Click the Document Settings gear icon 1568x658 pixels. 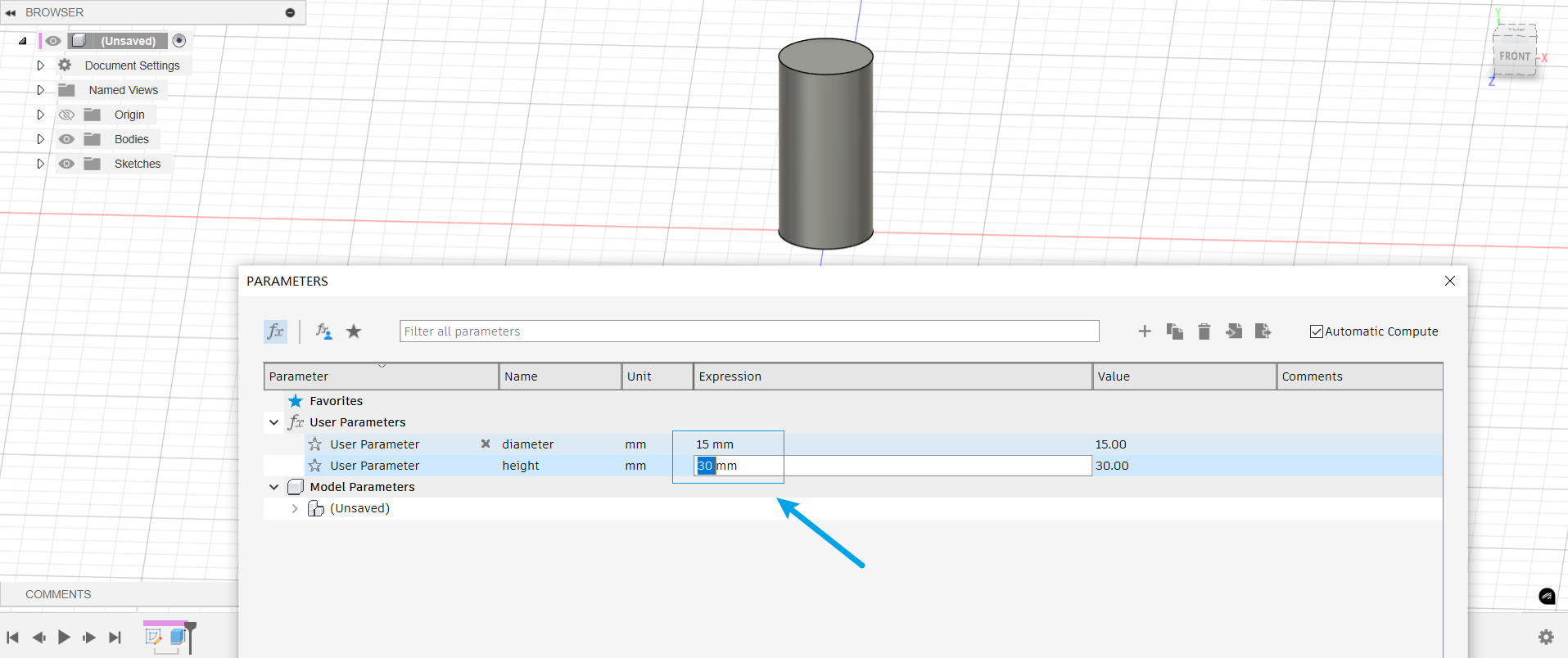(65, 65)
